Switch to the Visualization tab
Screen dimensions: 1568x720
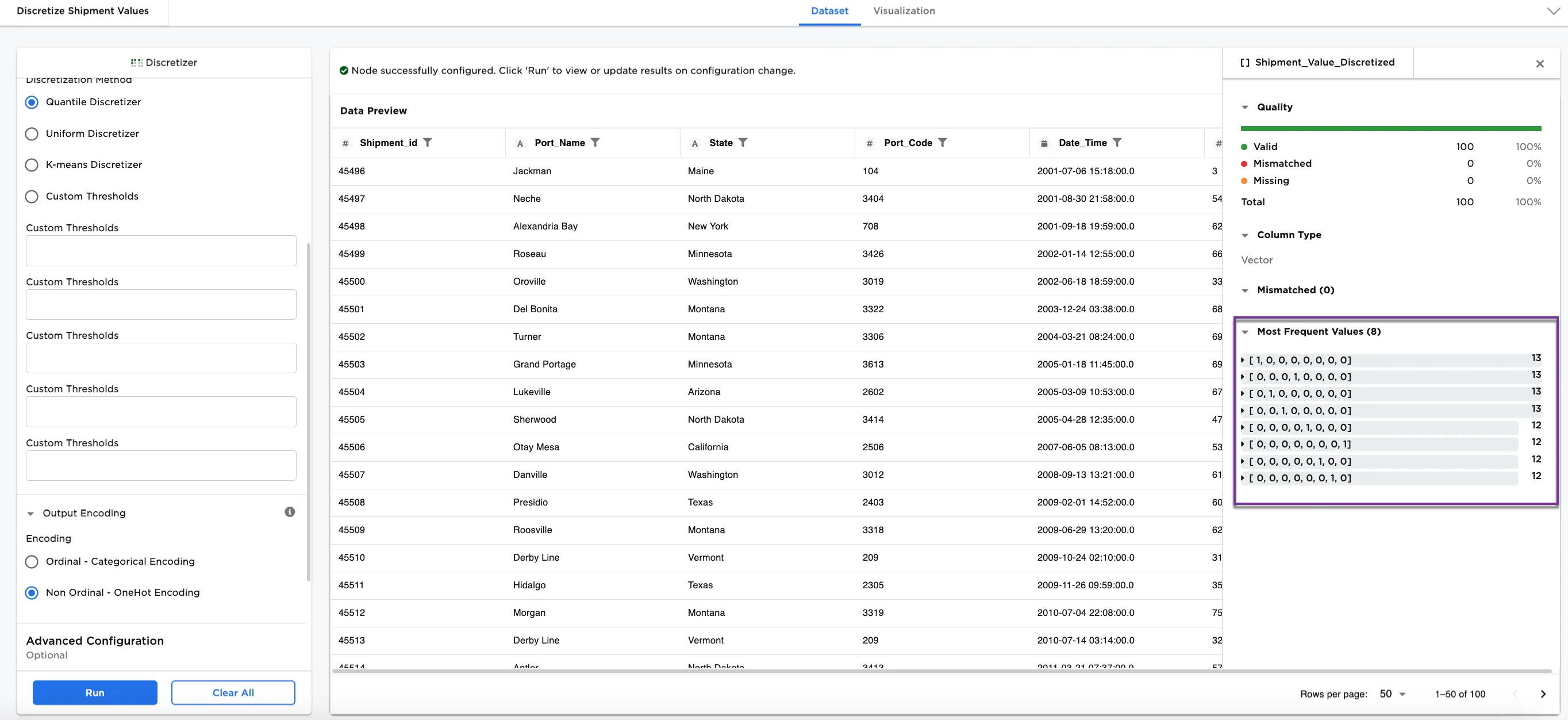904,11
